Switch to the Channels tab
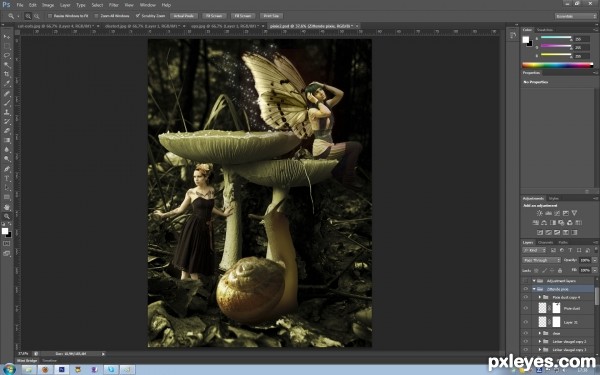600x375 pixels. [x=546, y=242]
